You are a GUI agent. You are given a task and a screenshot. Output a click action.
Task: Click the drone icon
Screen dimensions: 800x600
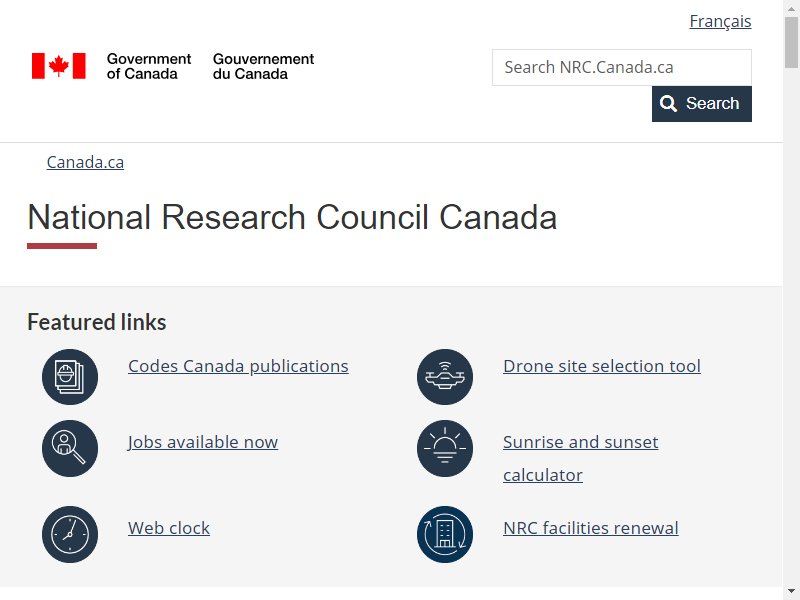[x=445, y=377]
